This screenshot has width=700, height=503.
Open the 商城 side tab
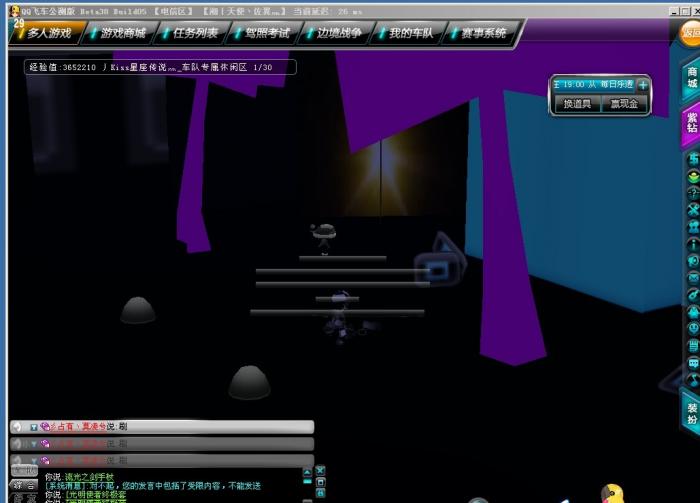(x=692, y=78)
